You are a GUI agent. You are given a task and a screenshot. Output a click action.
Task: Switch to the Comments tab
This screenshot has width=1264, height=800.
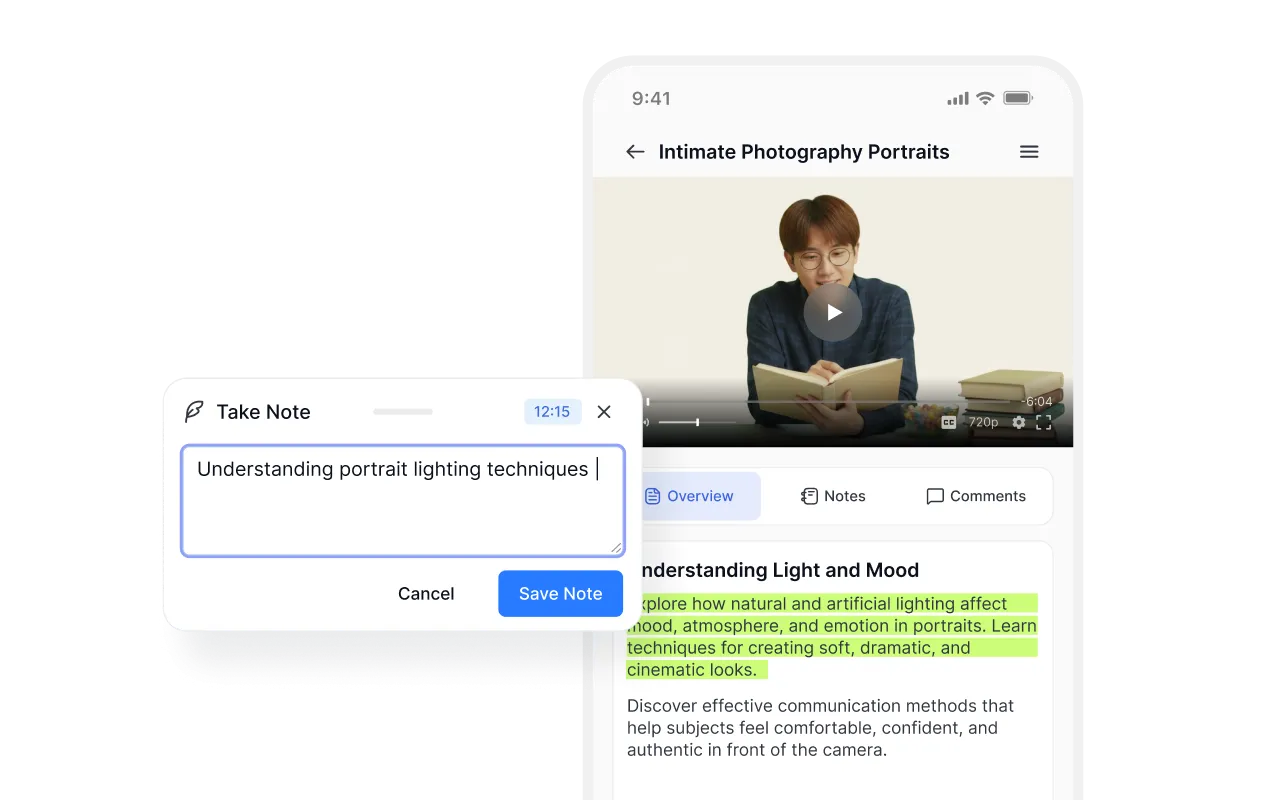pos(976,496)
